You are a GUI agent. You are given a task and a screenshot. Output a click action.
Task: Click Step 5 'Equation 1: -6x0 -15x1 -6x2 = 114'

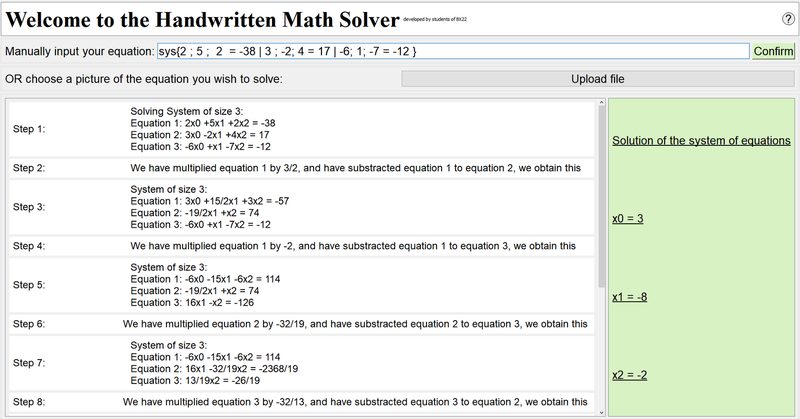(205, 279)
